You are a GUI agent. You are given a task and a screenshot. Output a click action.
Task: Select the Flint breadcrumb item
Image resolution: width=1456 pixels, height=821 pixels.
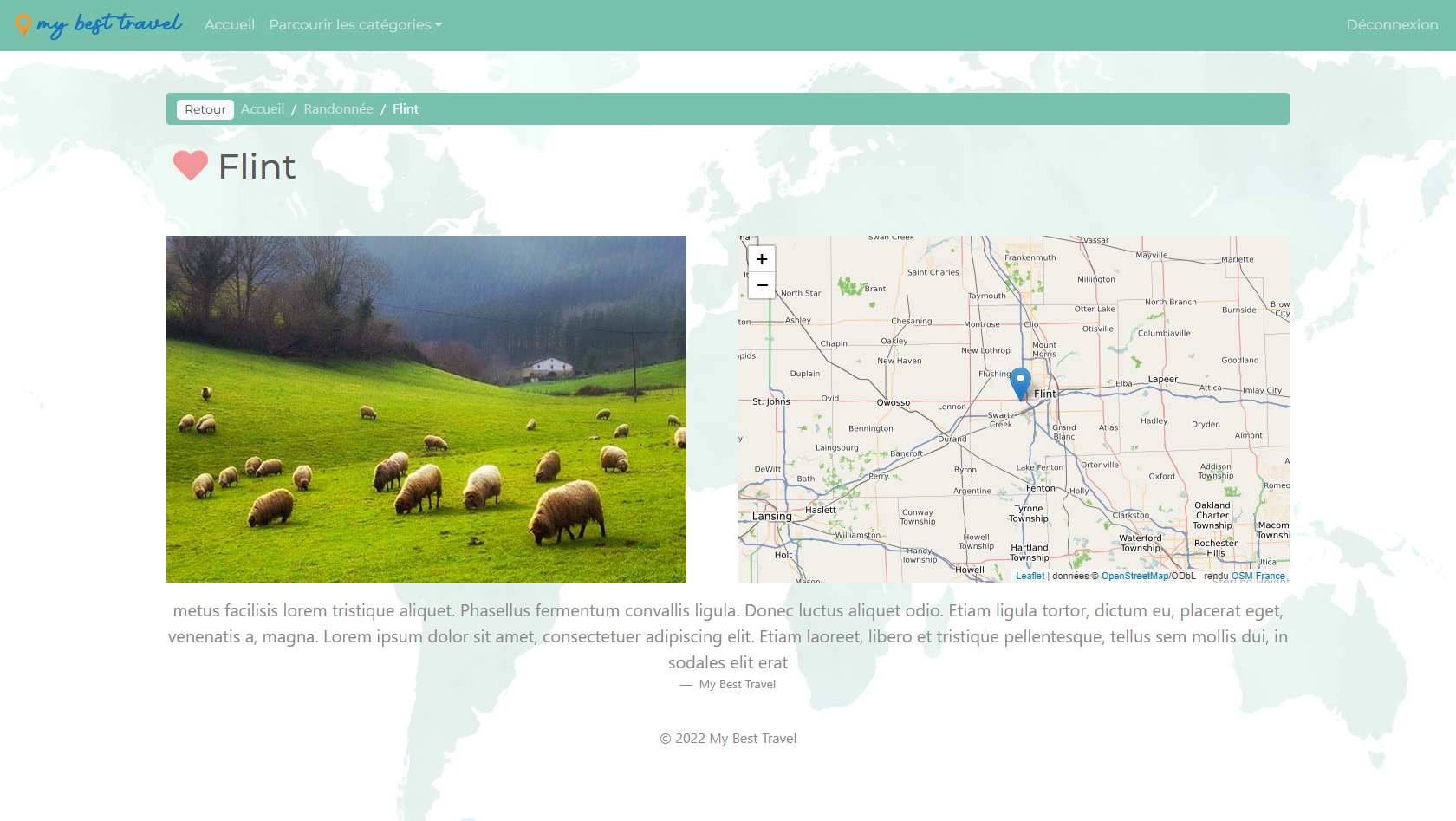[x=406, y=109]
